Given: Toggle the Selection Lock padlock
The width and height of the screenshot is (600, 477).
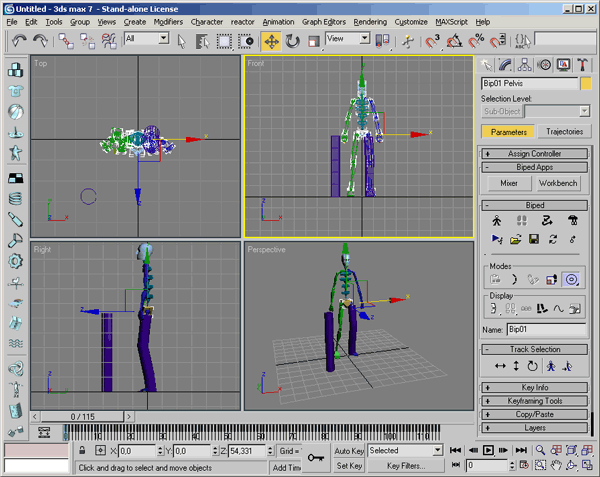Looking at the screenshot, I should [82, 451].
